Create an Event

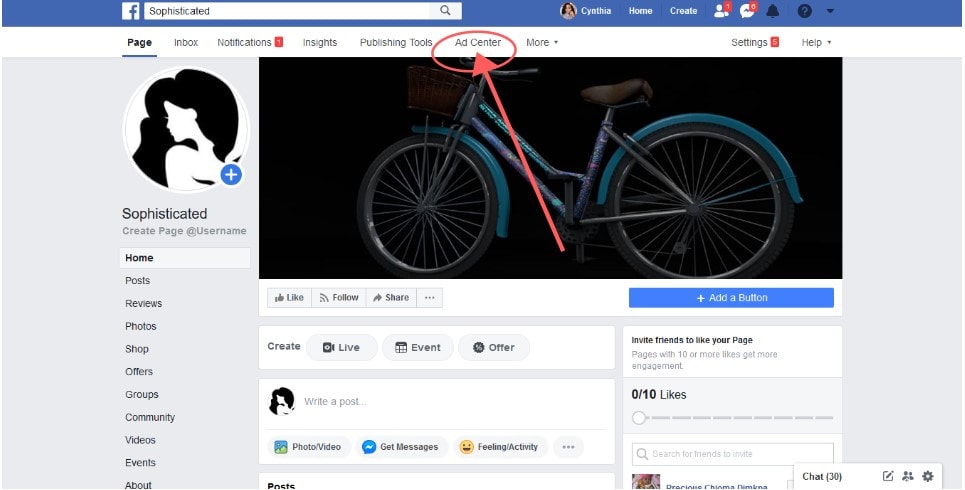418,347
